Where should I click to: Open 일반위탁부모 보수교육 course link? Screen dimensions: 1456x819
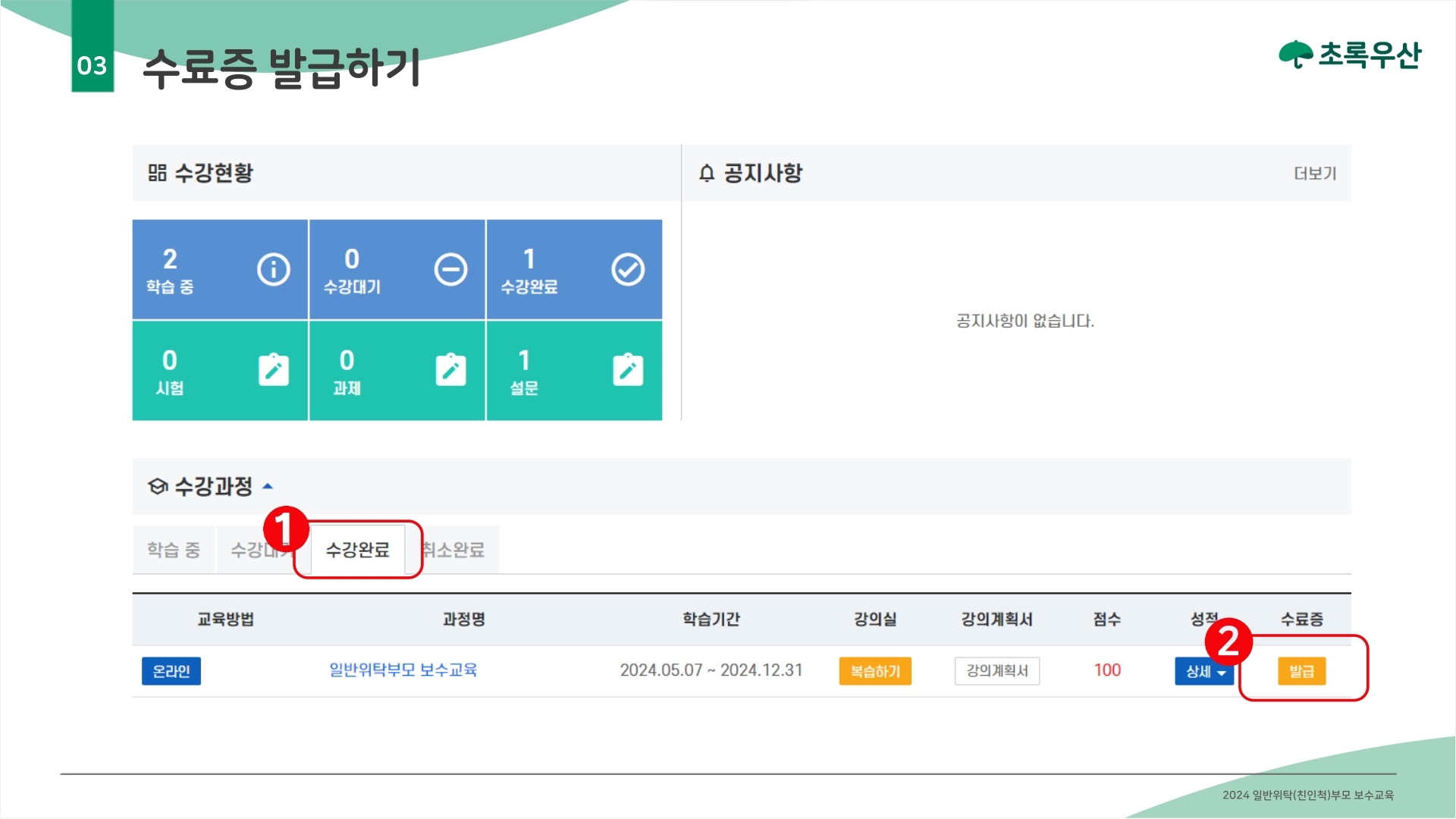pos(403,670)
